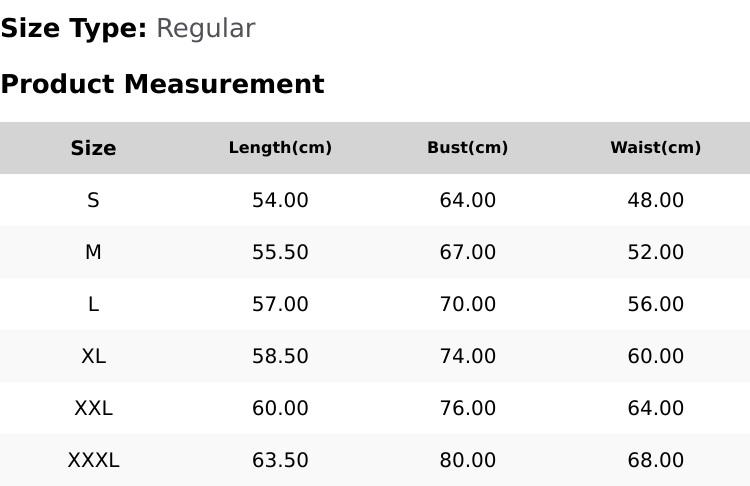This screenshot has height=486, width=750.
Task: Click the 68.00 waist value for XXXL
Action: pyautogui.click(x=656, y=461)
